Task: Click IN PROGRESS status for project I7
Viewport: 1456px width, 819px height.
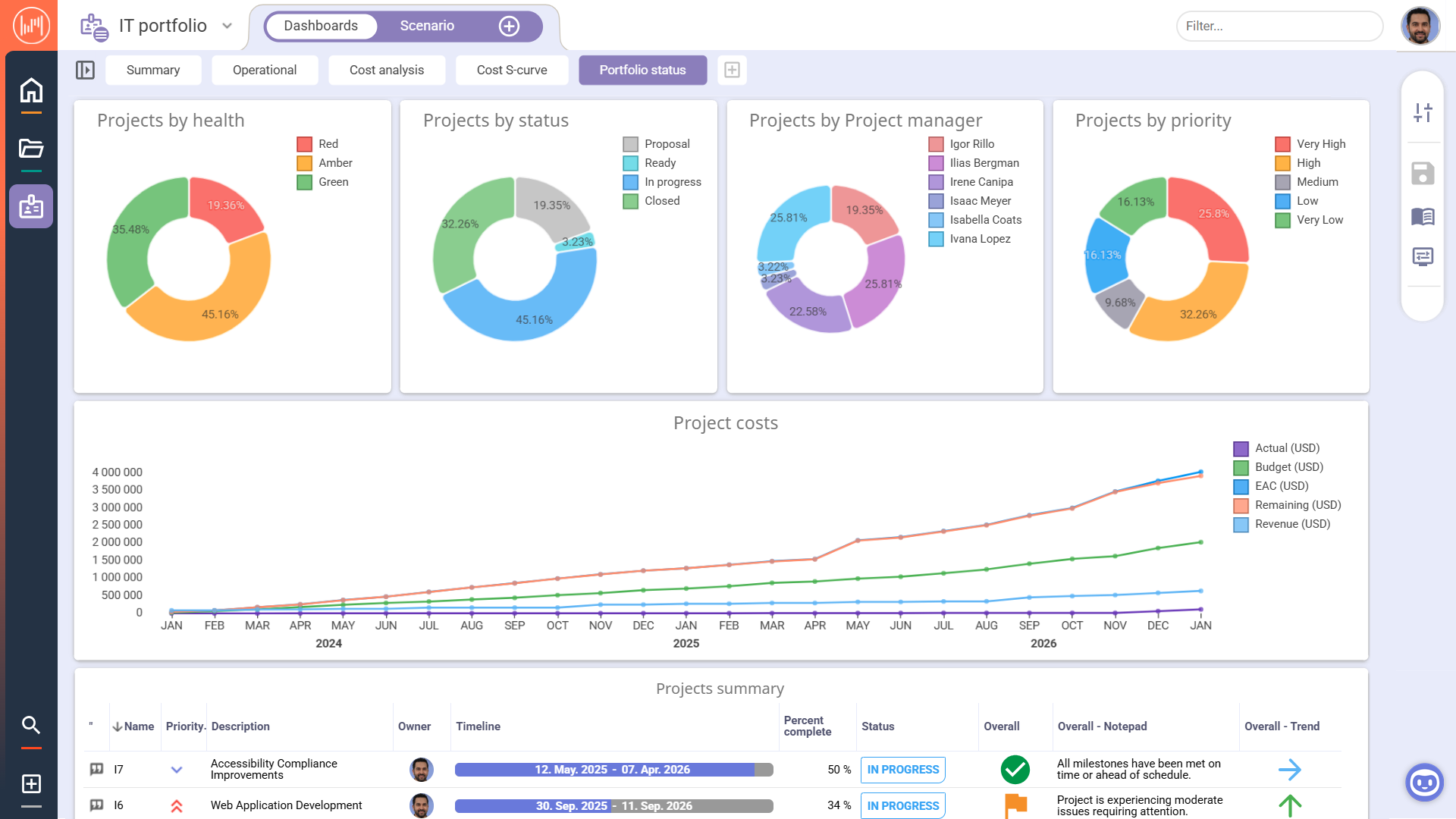Action: 902,770
